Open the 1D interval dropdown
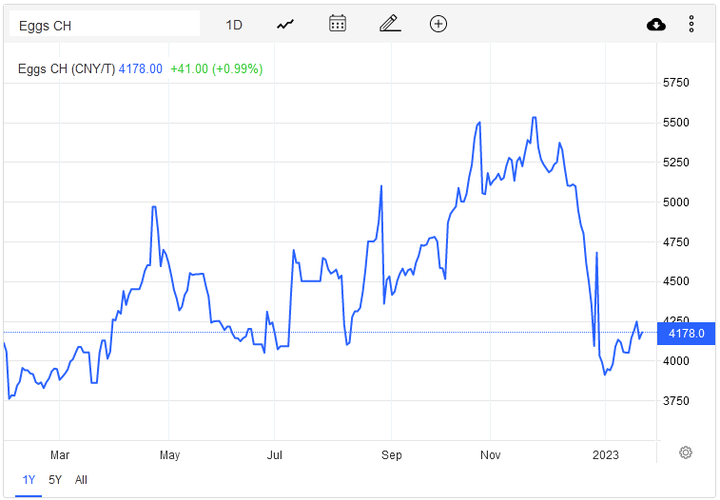 pos(234,25)
